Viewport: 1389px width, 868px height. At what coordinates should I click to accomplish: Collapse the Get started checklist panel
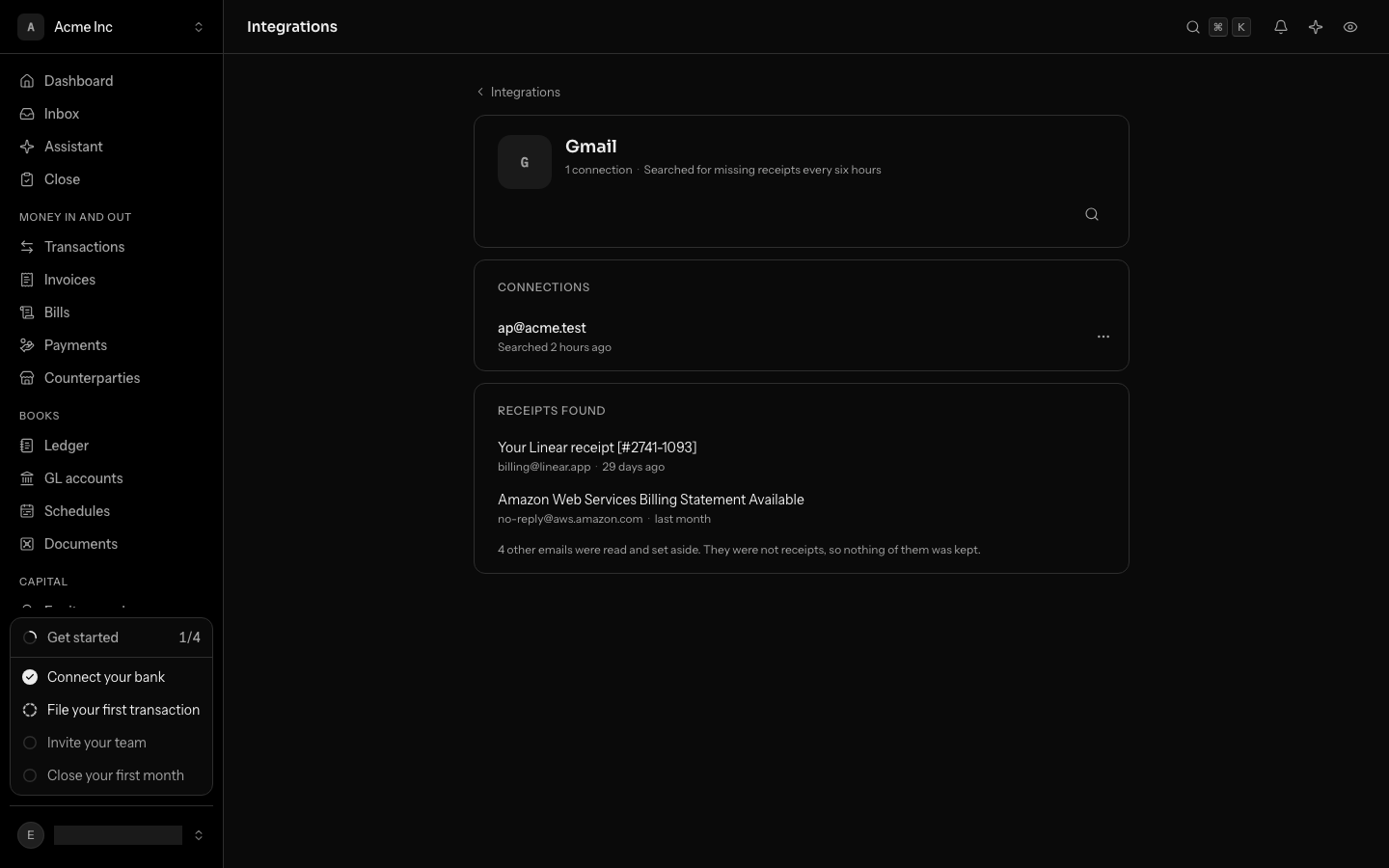click(x=111, y=637)
